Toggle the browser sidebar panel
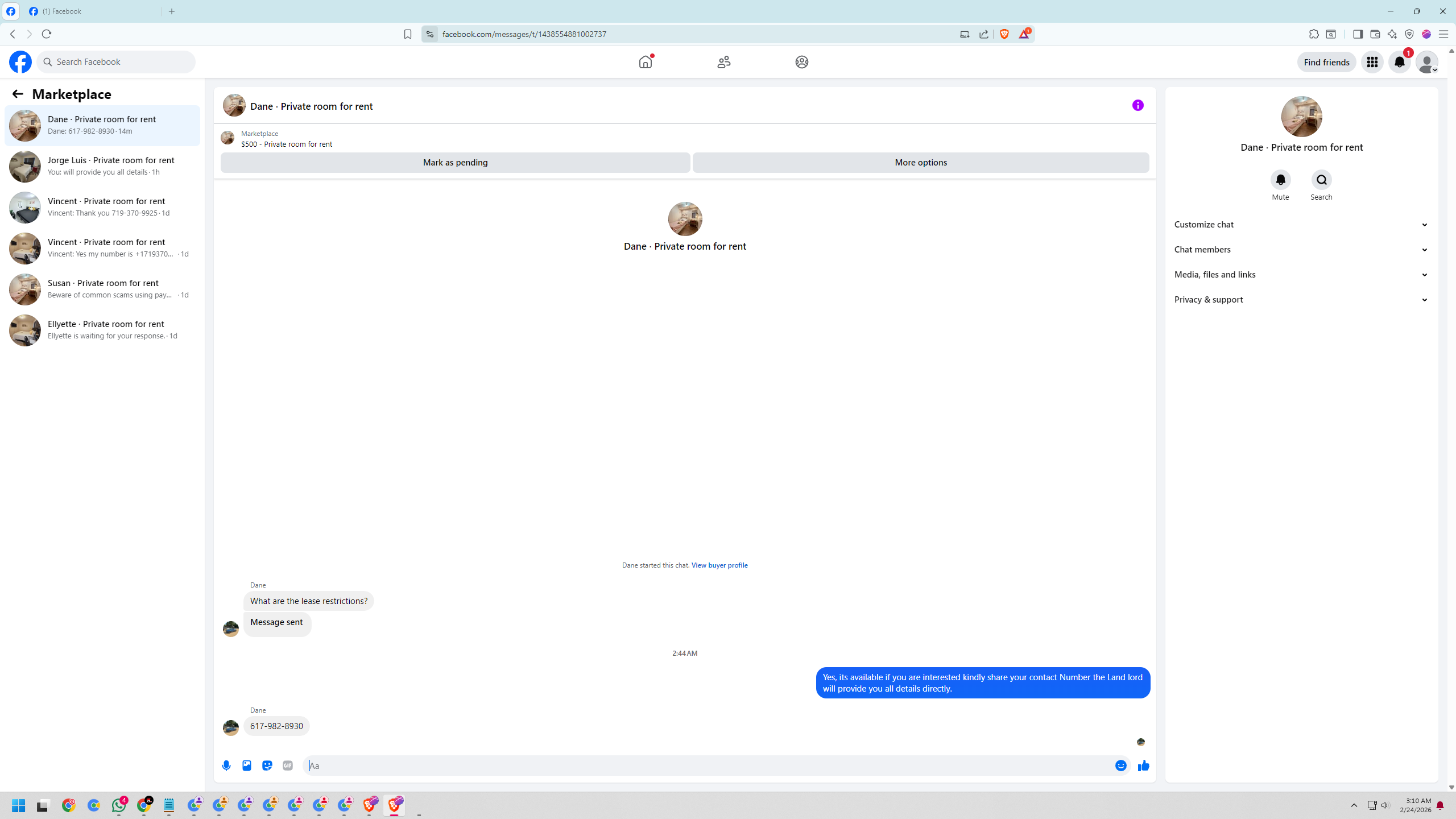The width and height of the screenshot is (1456, 819). point(1358,34)
